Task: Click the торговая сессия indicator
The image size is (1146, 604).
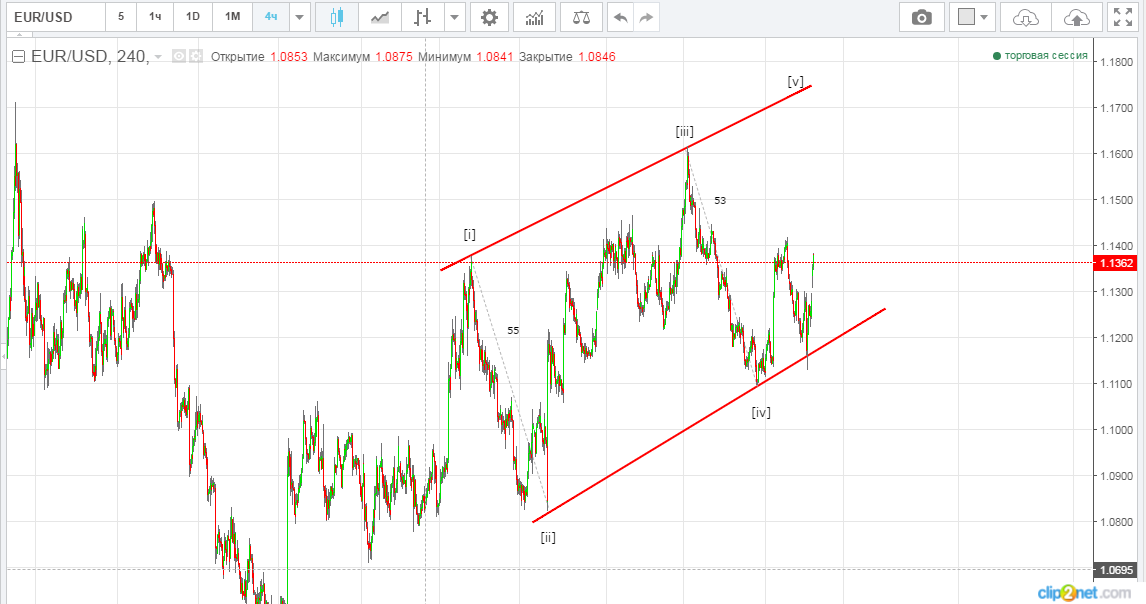Action: (1040, 56)
